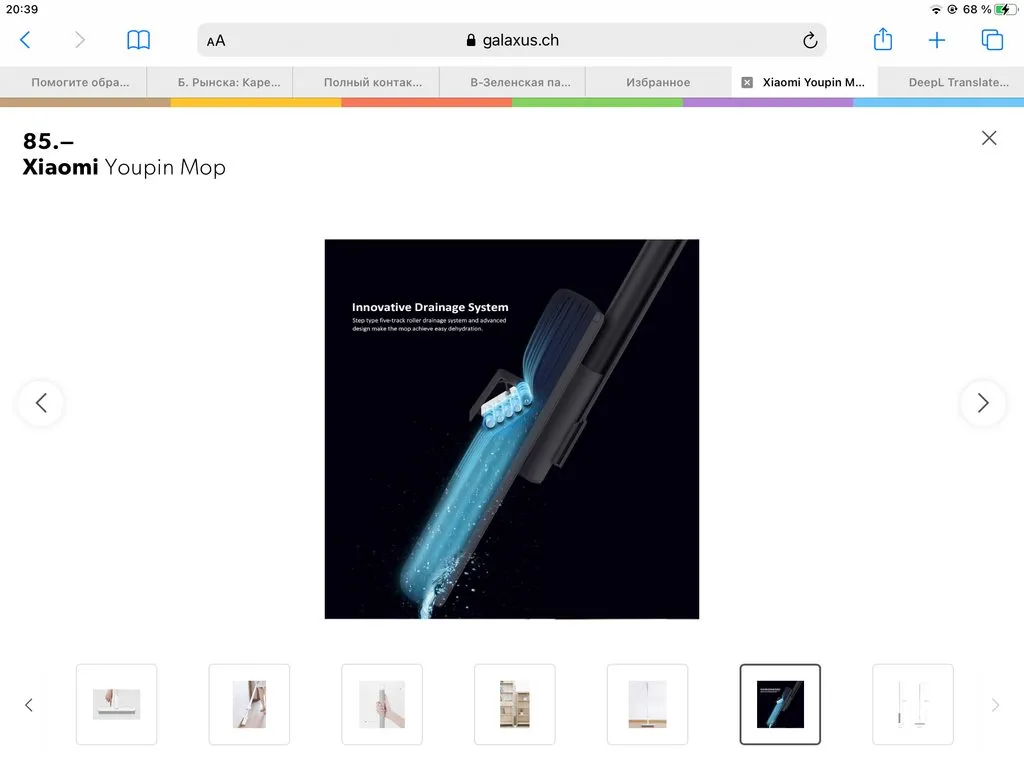Go back with Safari's back arrow
The height and width of the screenshot is (768, 1024).
click(x=25, y=40)
